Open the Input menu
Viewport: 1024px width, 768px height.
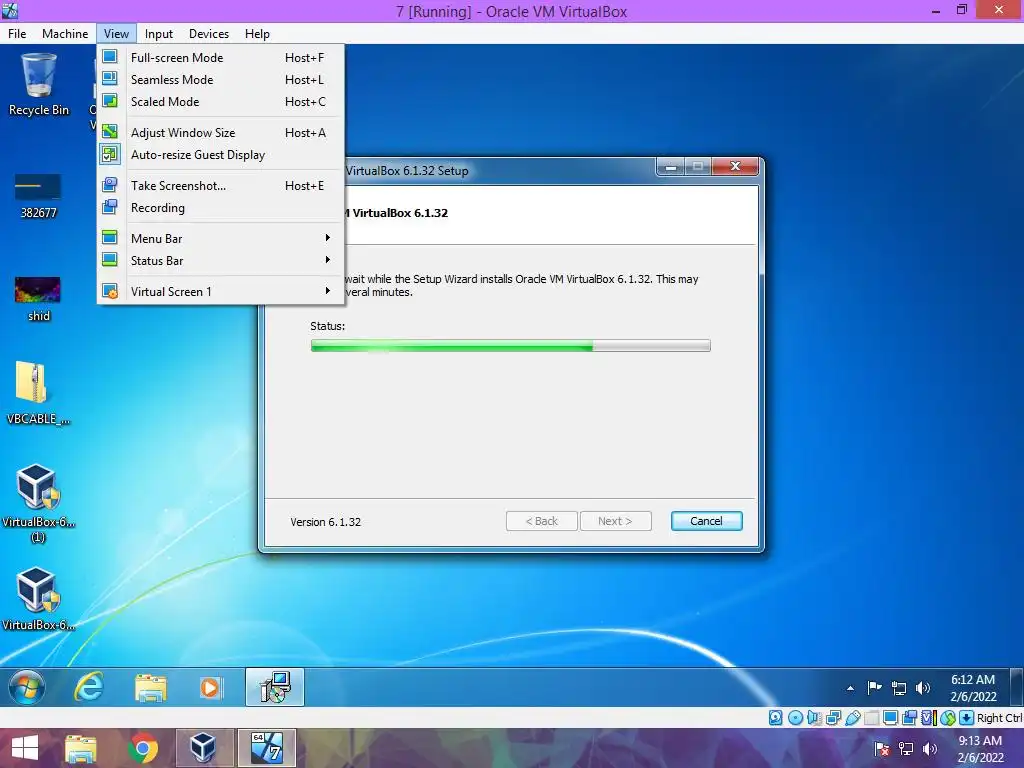pos(159,34)
